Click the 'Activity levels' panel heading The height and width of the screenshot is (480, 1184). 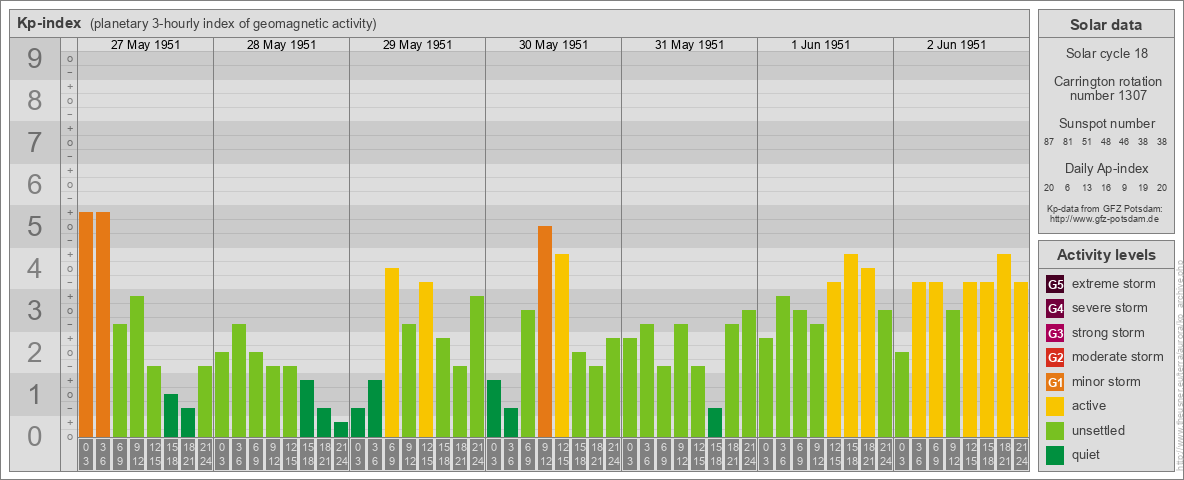coord(1106,255)
